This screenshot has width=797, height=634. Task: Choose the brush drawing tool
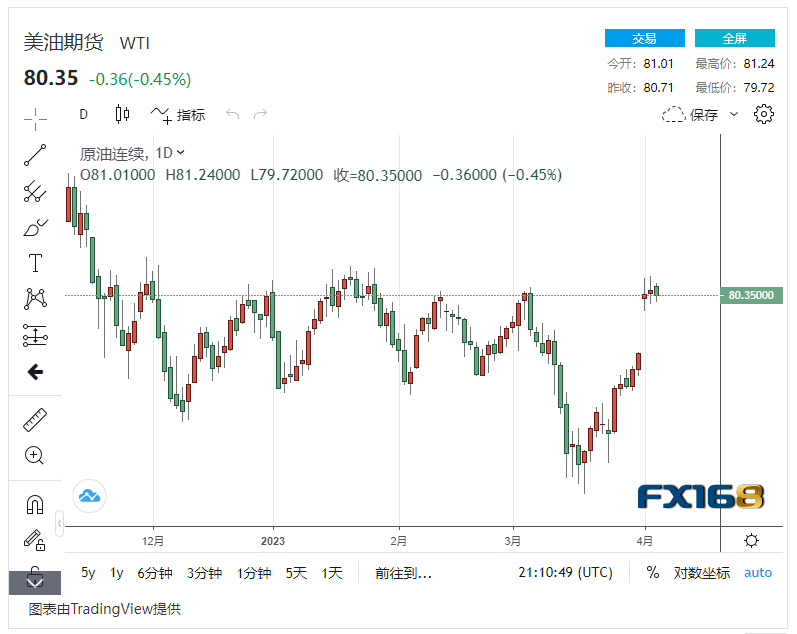[35, 227]
